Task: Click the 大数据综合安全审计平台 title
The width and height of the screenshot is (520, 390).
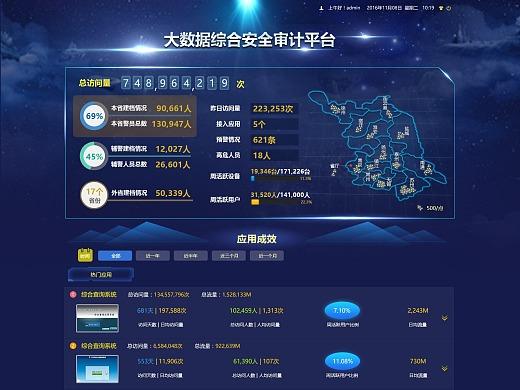Action: point(249,40)
